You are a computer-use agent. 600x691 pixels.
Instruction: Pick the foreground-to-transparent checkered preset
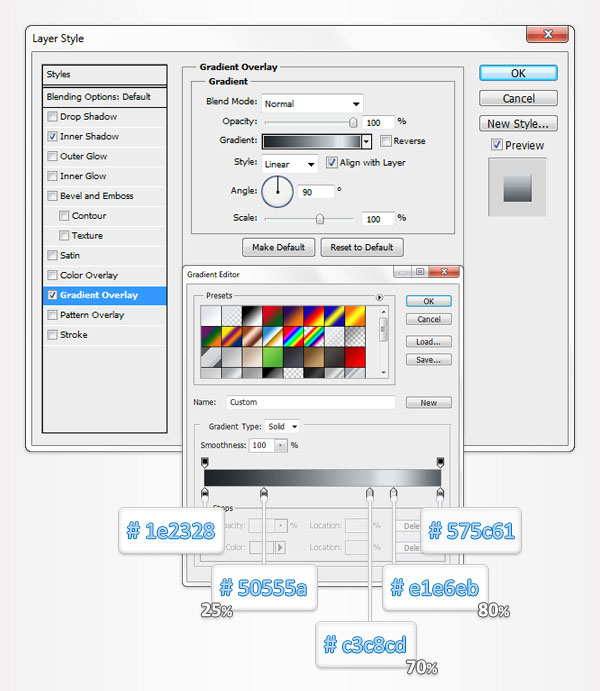coord(231,316)
